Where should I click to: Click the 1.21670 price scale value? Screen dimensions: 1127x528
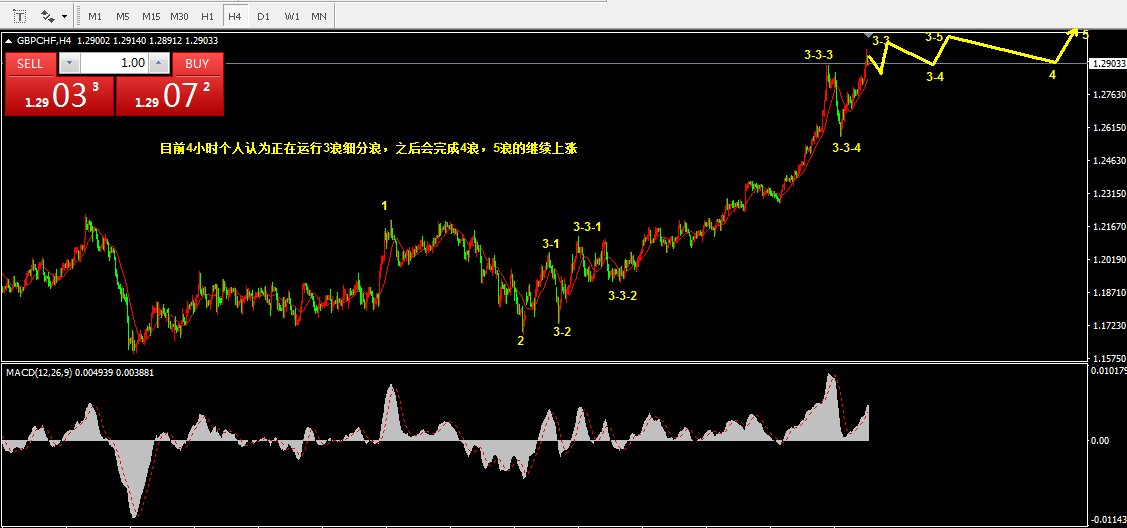pos(1108,227)
